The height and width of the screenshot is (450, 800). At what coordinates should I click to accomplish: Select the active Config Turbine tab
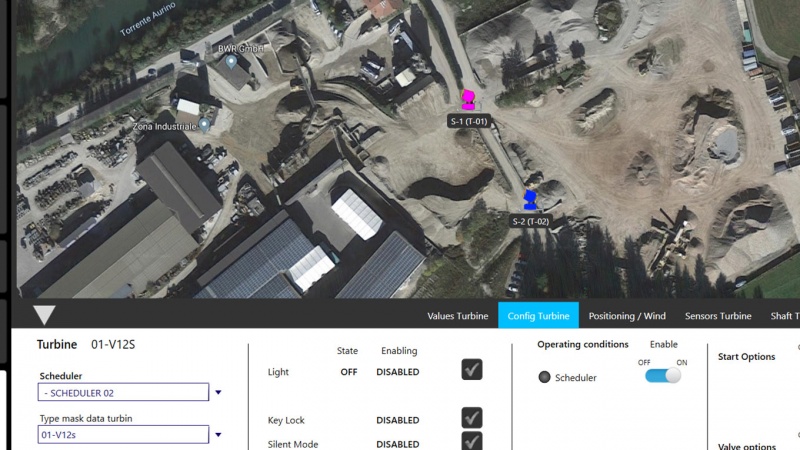(x=538, y=316)
